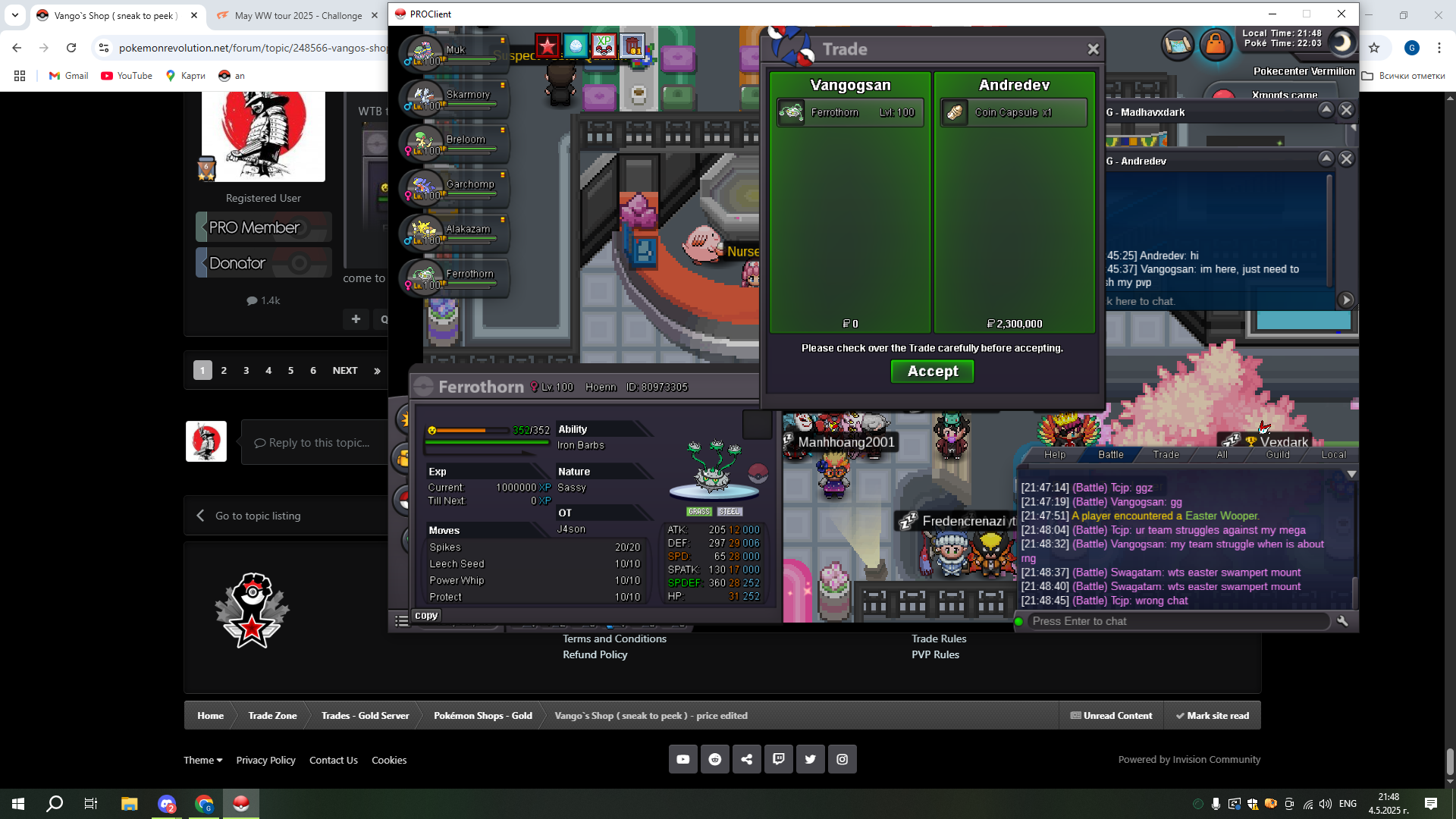Open Trade Zone breadcrumb
The image size is (1456, 819).
(x=272, y=715)
